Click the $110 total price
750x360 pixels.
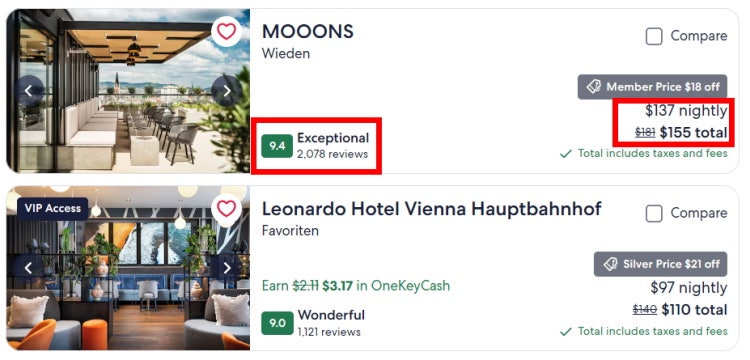(x=695, y=310)
